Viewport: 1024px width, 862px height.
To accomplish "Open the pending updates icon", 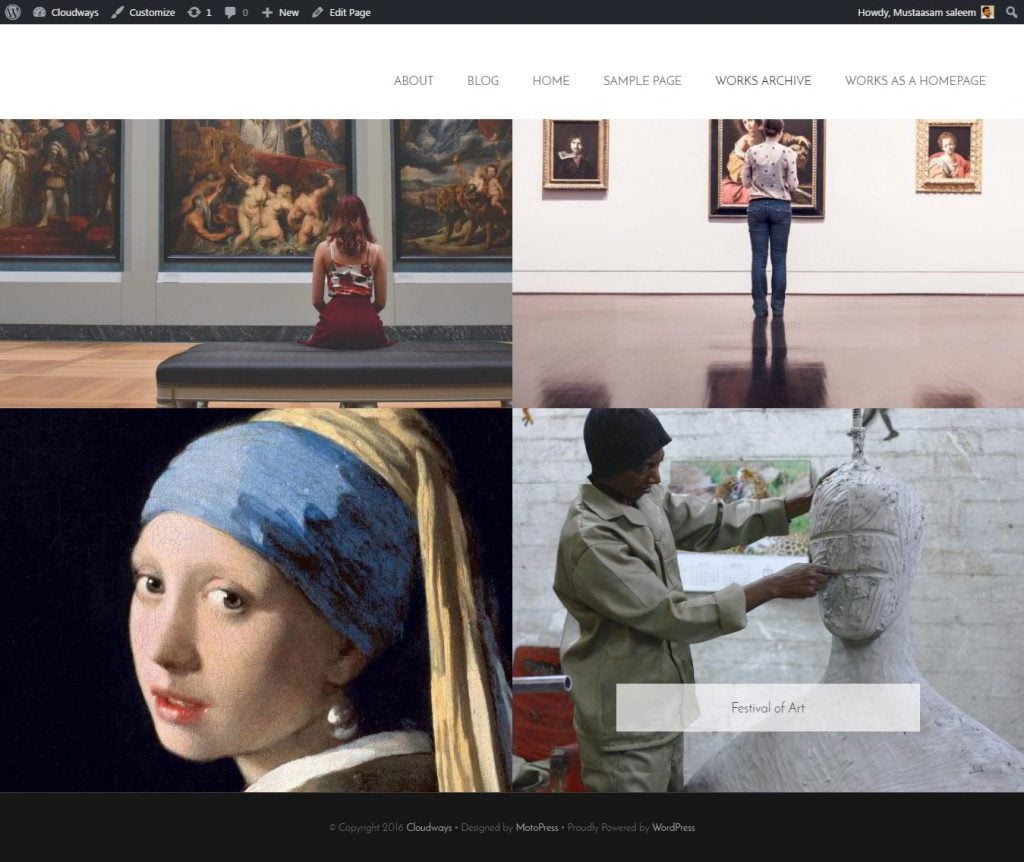I will point(199,12).
